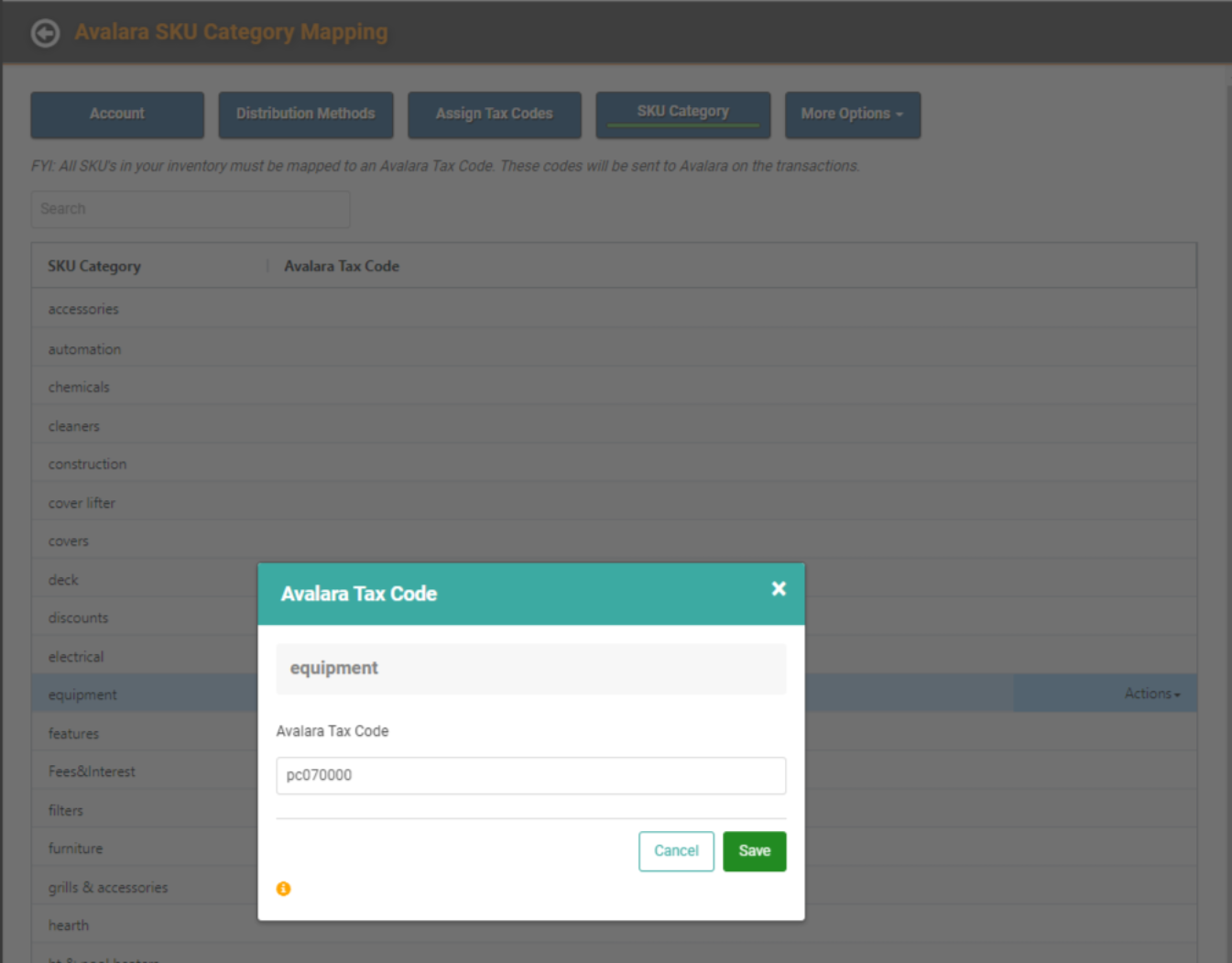This screenshot has height=963, width=1232.
Task: Switch to Assign Tax Codes tab
Action: [x=495, y=115]
